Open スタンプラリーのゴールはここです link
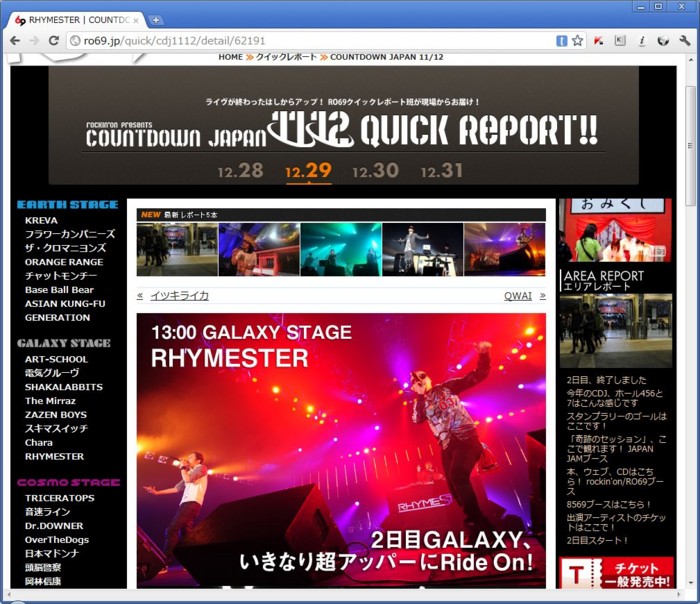The height and width of the screenshot is (604, 700). (617, 421)
